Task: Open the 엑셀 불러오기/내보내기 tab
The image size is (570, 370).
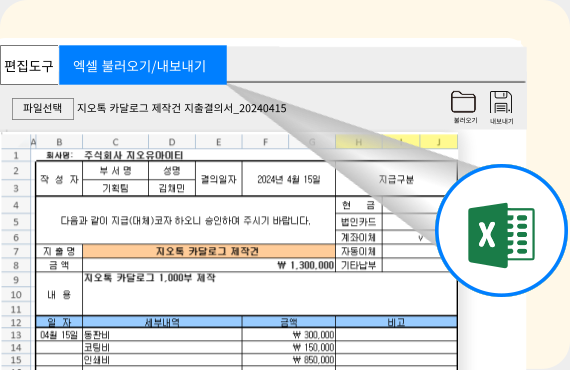Action: tap(143, 65)
